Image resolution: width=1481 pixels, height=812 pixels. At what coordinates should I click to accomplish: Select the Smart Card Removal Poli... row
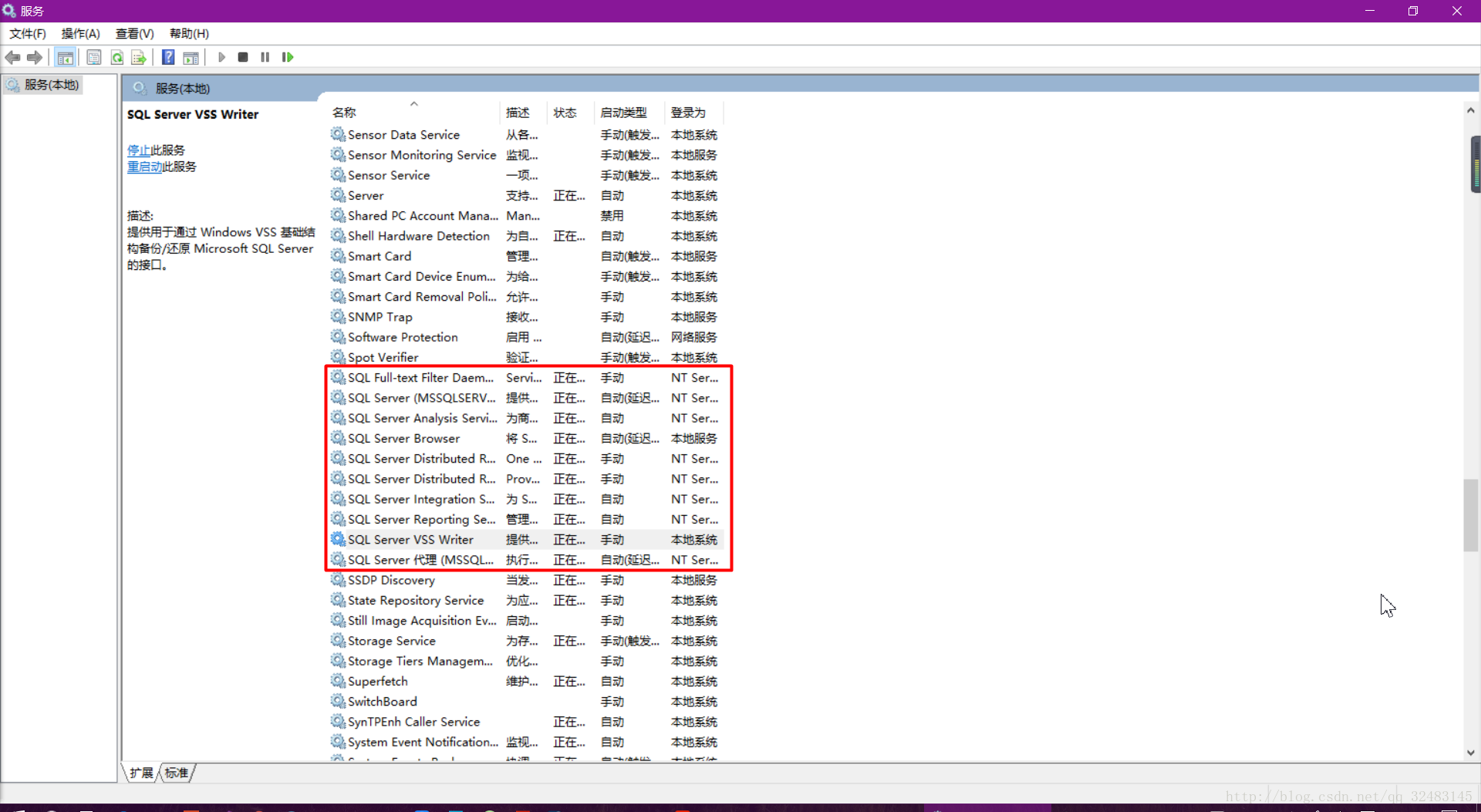point(528,297)
